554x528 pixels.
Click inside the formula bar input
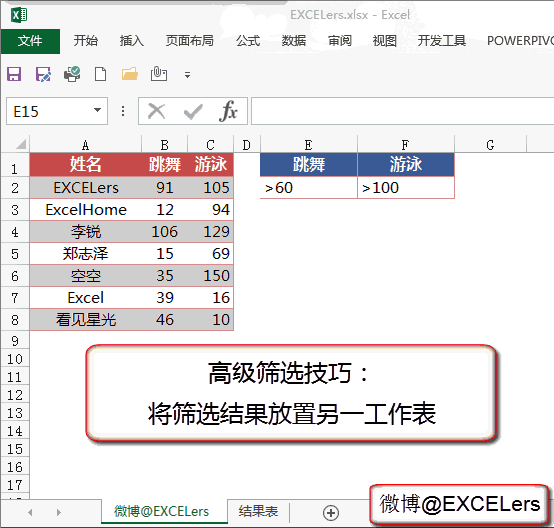402,111
